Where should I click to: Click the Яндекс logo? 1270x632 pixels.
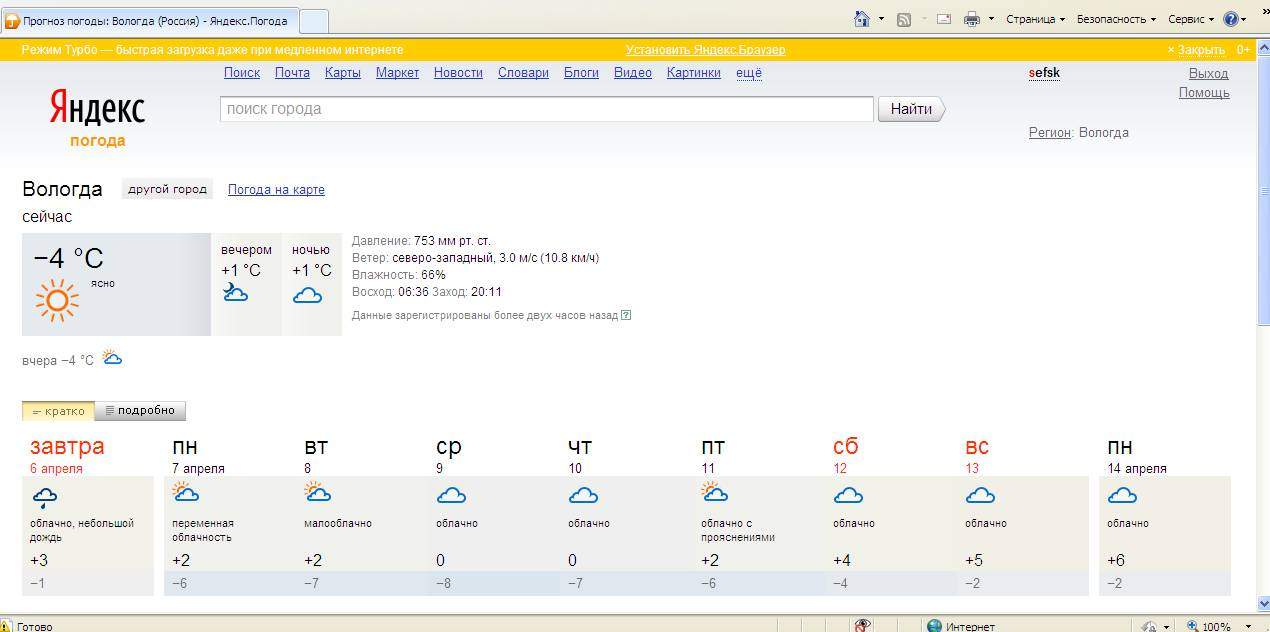(x=98, y=108)
